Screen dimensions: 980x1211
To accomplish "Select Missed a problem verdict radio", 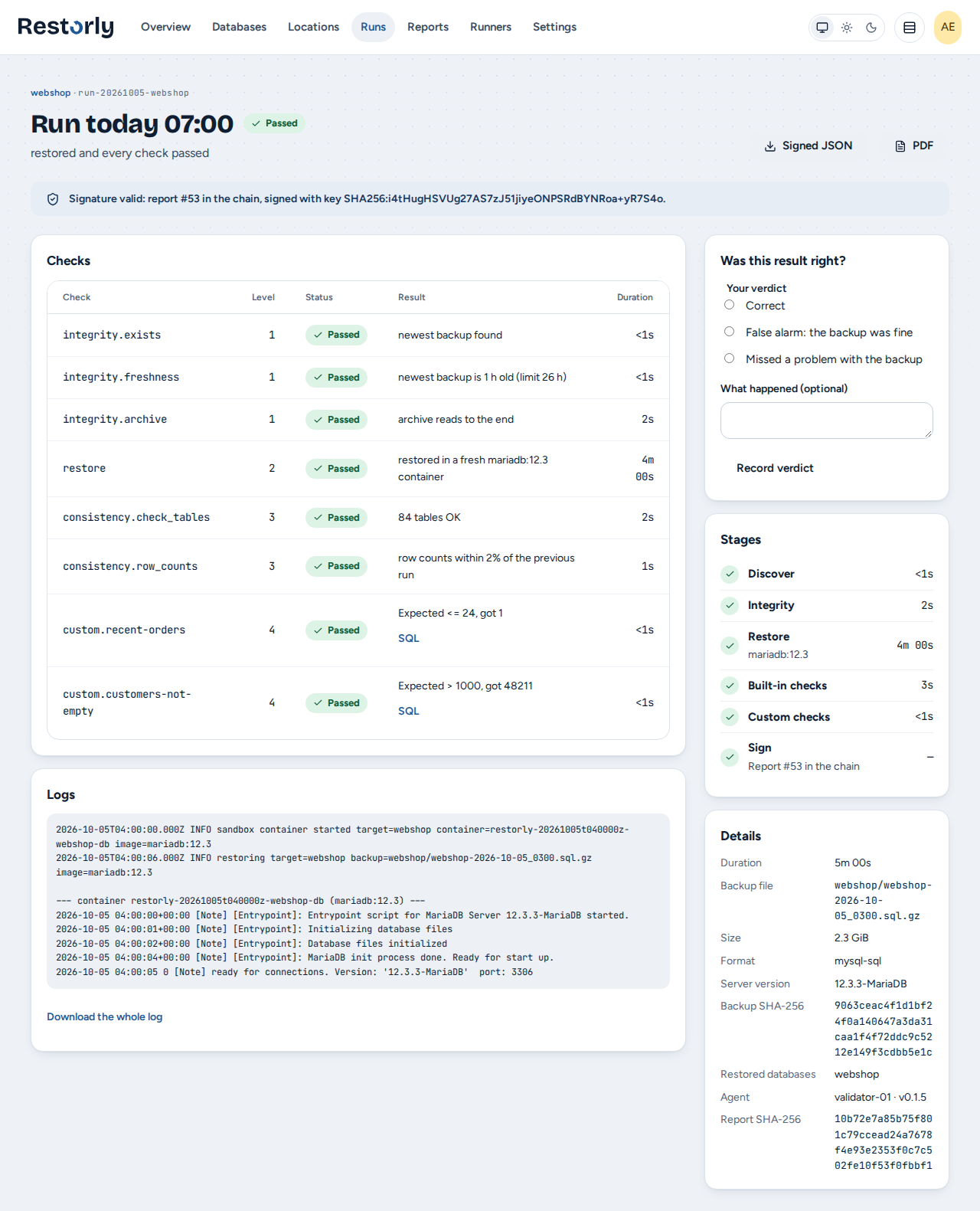I will [x=730, y=358].
